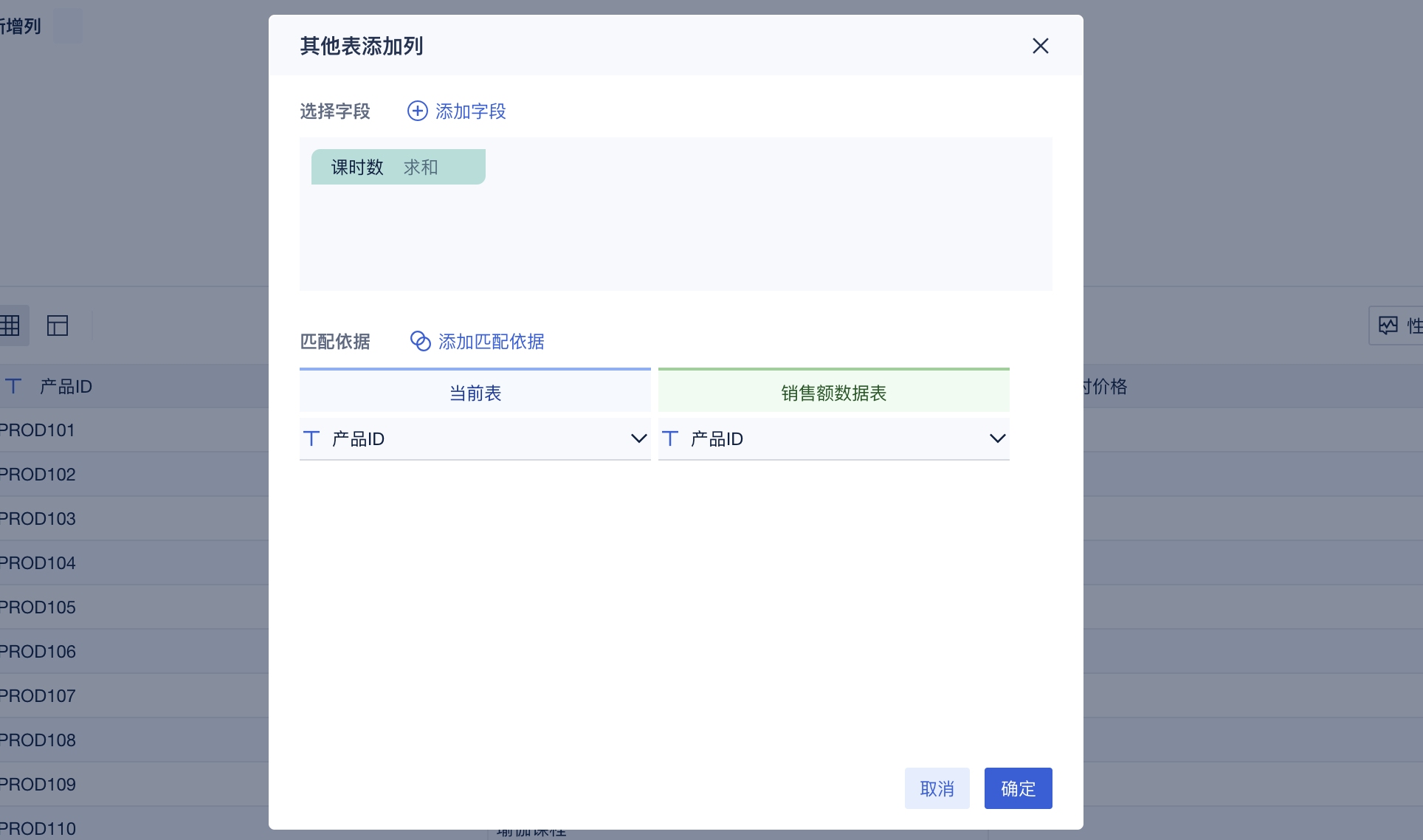Click 添加字段 link text
The height and width of the screenshot is (840, 1423).
click(470, 111)
